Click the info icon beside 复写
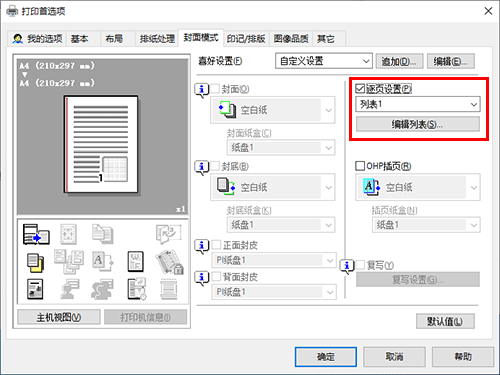Image resolution: width=500 pixels, height=375 pixels. coord(347,266)
